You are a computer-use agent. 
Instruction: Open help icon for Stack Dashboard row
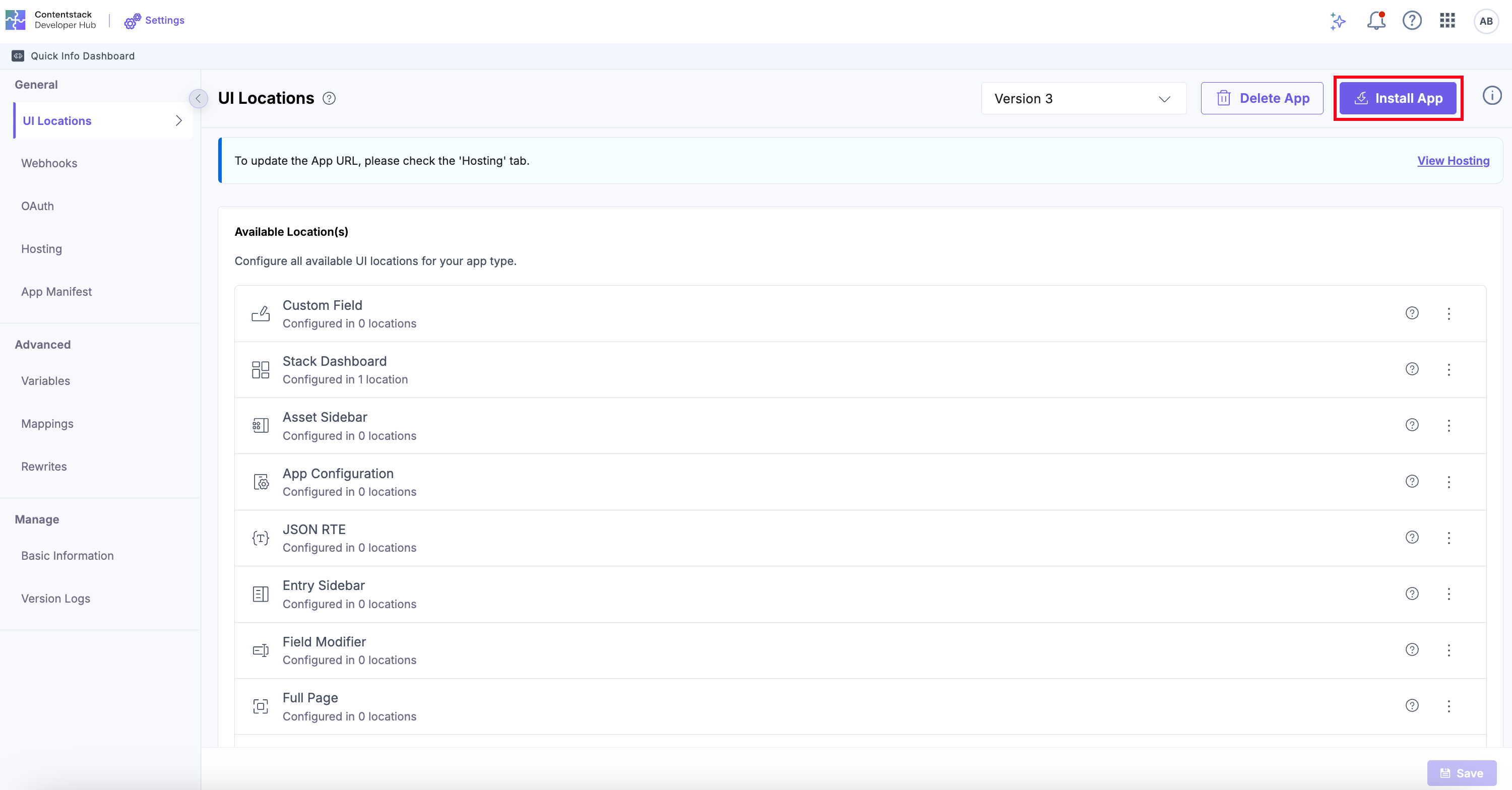tap(1412, 369)
